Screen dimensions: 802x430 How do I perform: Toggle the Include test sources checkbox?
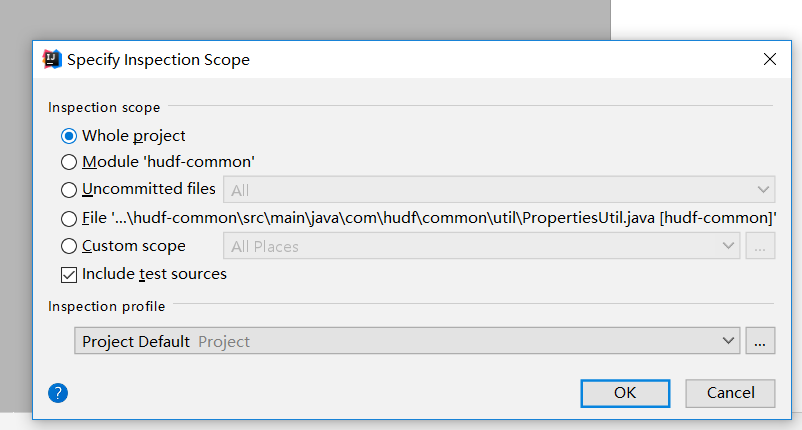[69, 274]
